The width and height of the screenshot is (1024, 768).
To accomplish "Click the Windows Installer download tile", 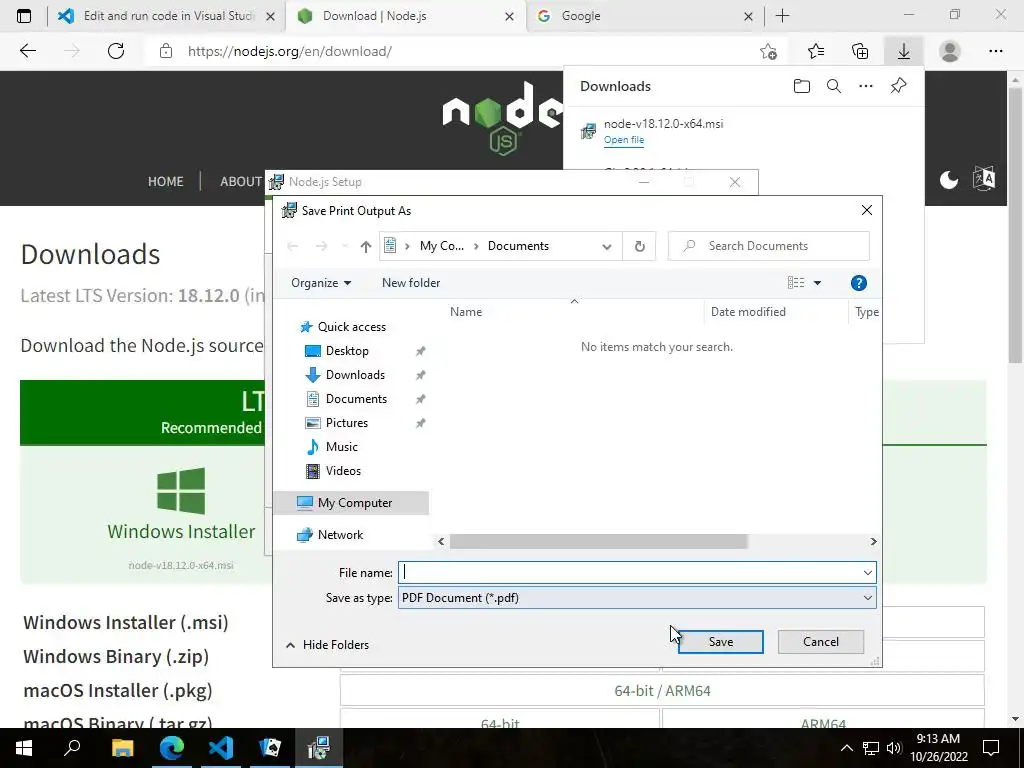I will pyautogui.click(x=181, y=515).
